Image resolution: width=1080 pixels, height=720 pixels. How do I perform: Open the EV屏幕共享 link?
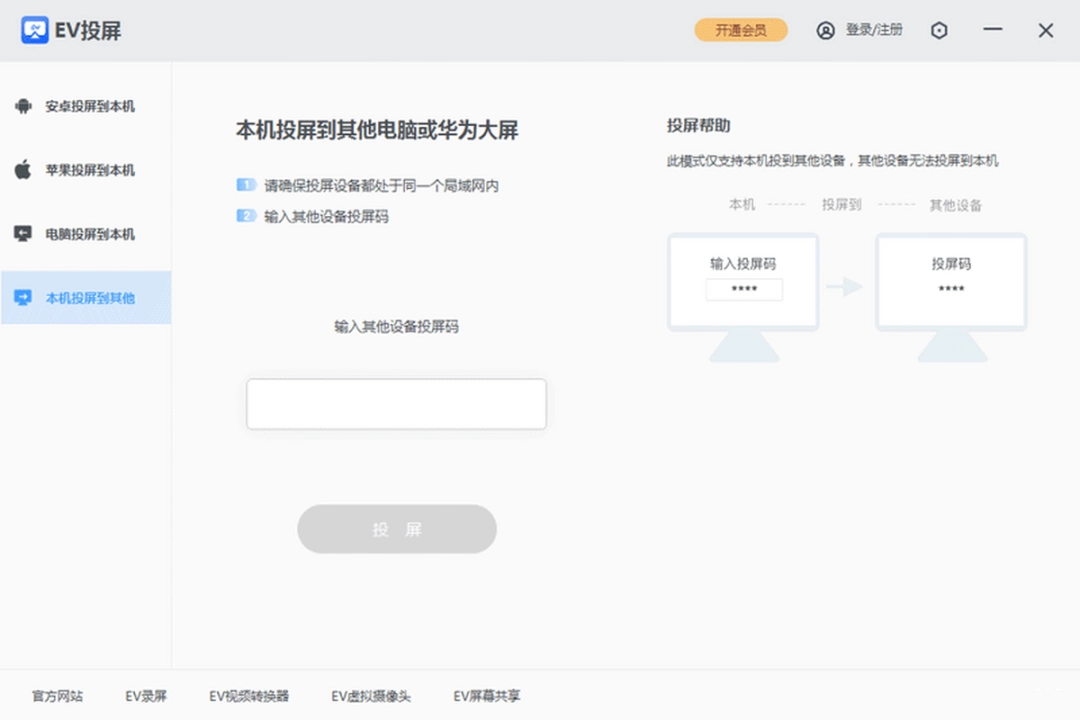tap(486, 696)
